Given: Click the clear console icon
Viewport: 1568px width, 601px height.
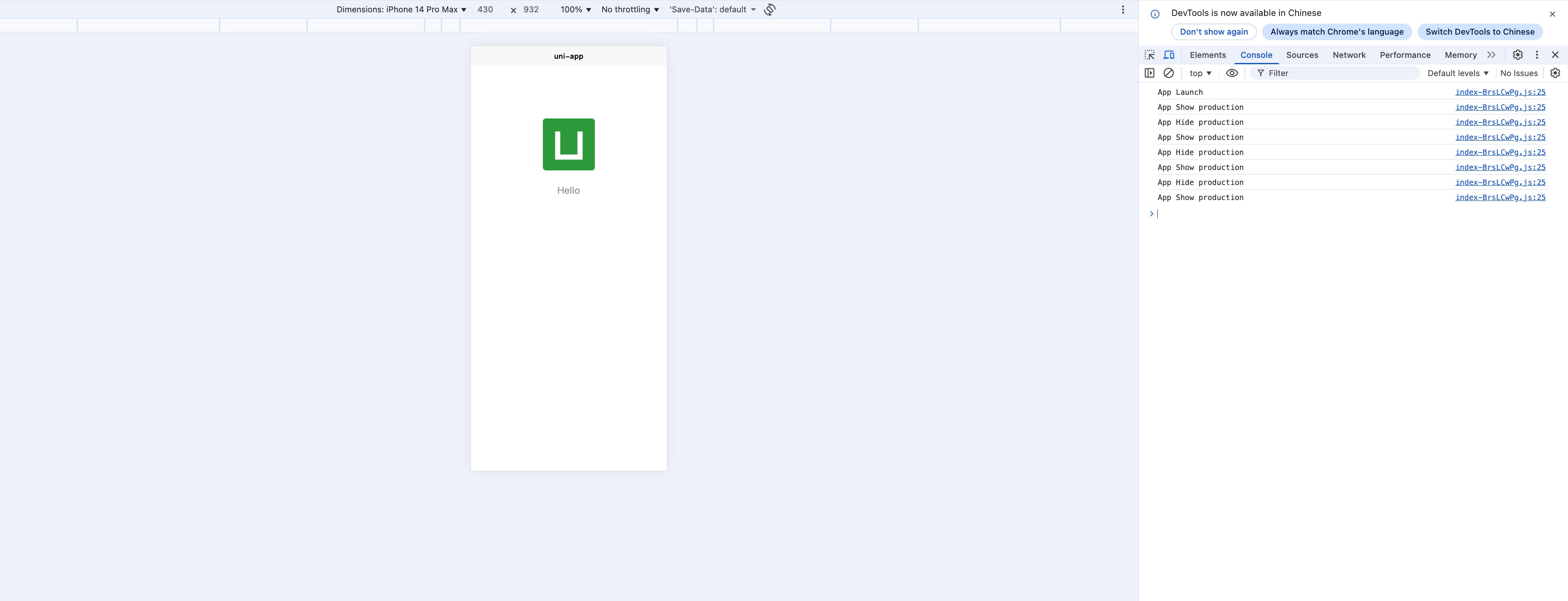Looking at the screenshot, I should [1169, 73].
